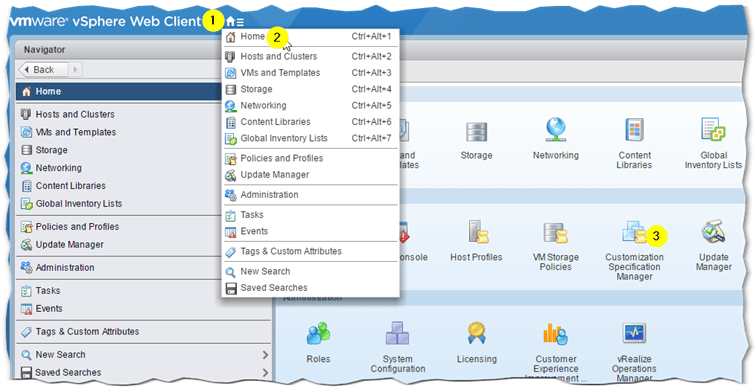Expand the Saved Searches chevron in Navigator
Viewport: 756px width, 392px height.
click(x=265, y=373)
